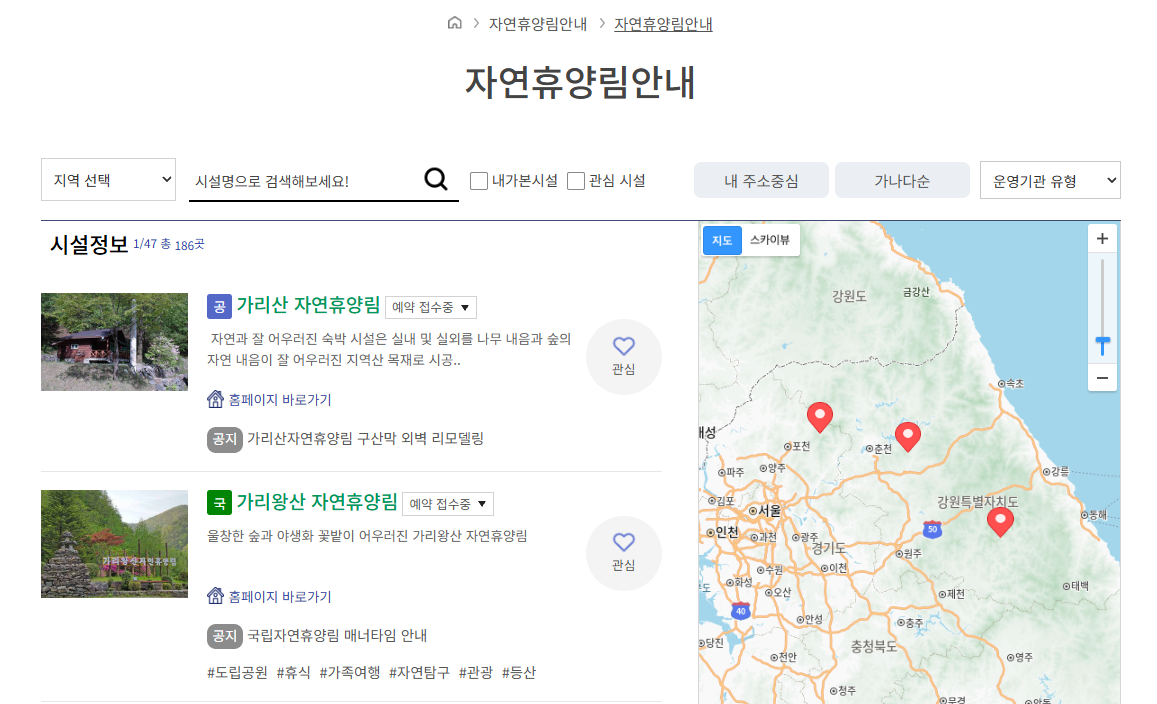This screenshot has height=704, width=1157.
Task: Click into the 시설명 search input field
Action: (305, 181)
